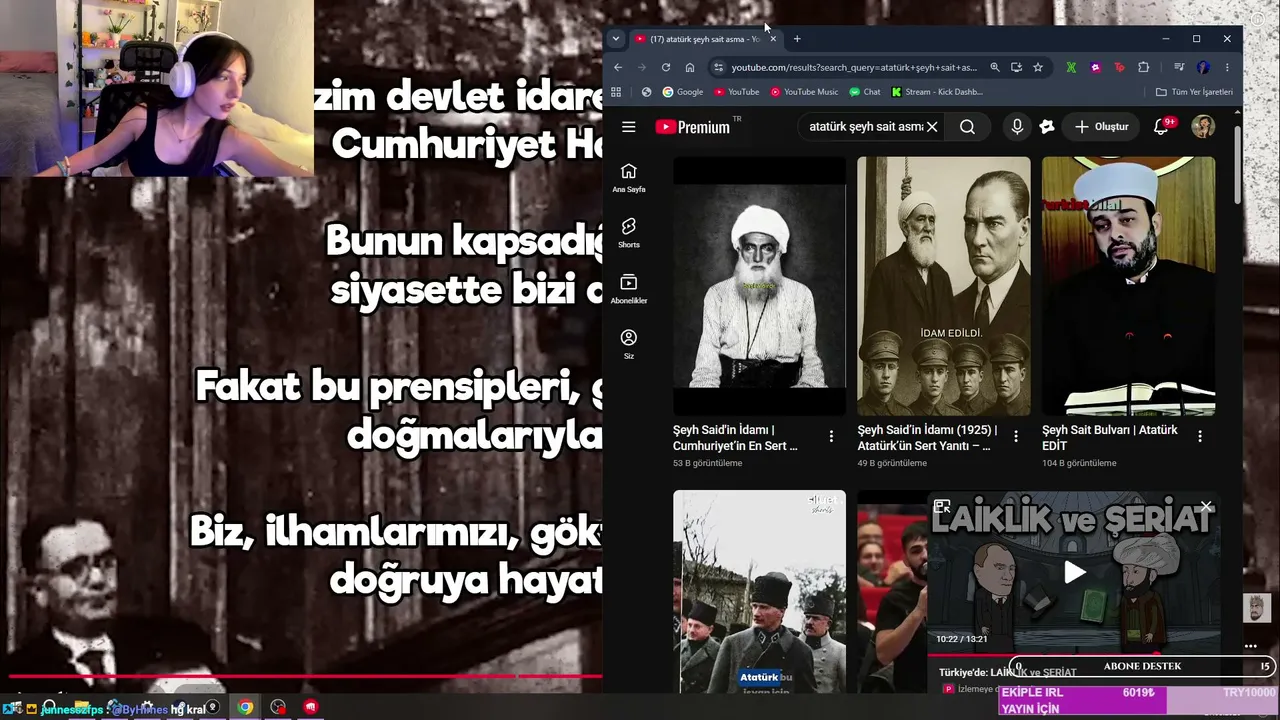
Task: Open the Chrome media control button
Action: pyautogui.click(x=1180, y=67)
